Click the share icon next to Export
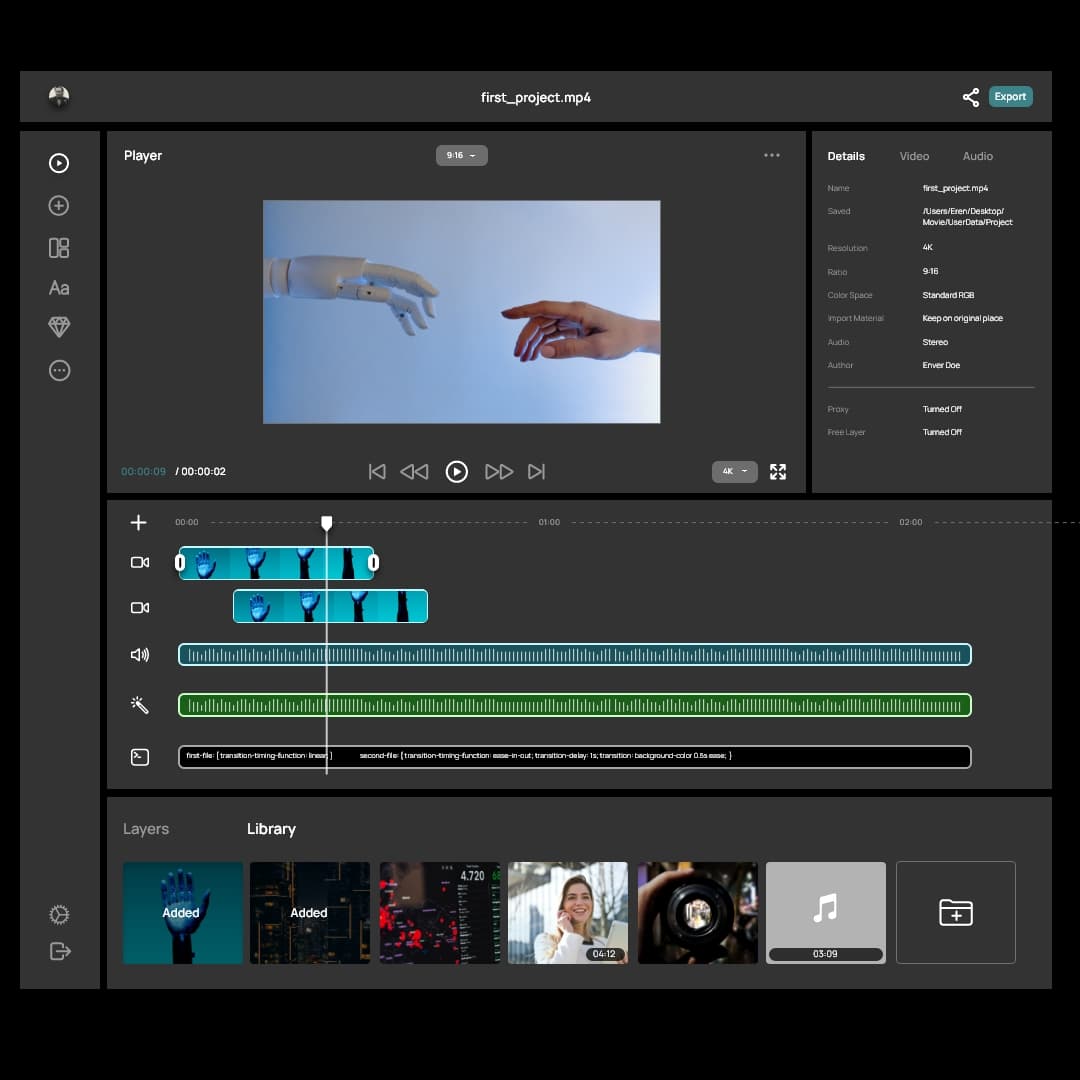 (970, 97)
